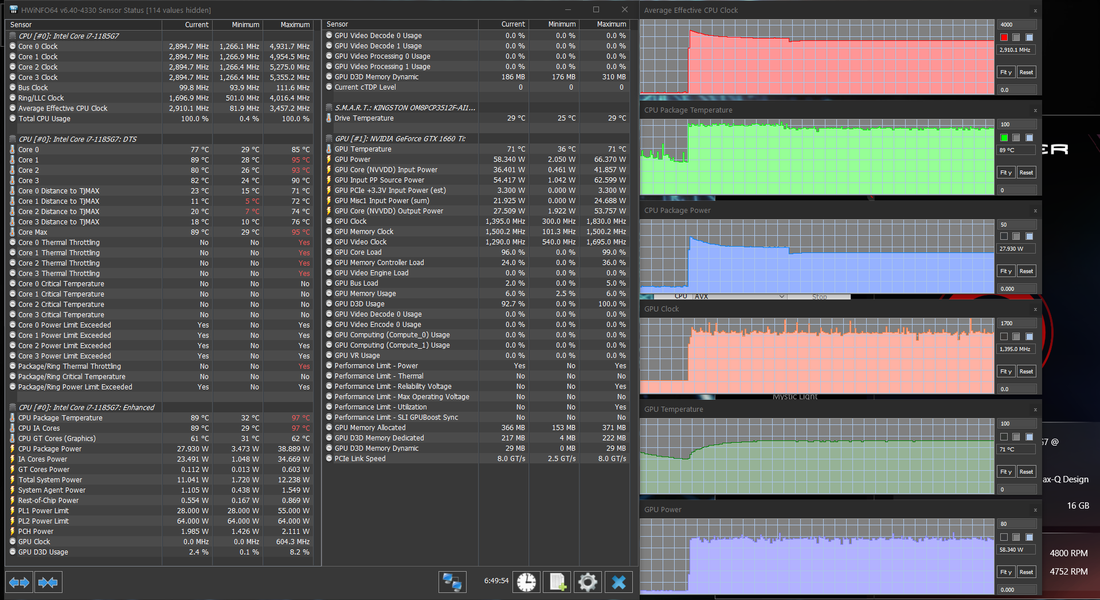
Task: Click gray square in Average Effective CPU Clock graph
Action: (1017, 37)
